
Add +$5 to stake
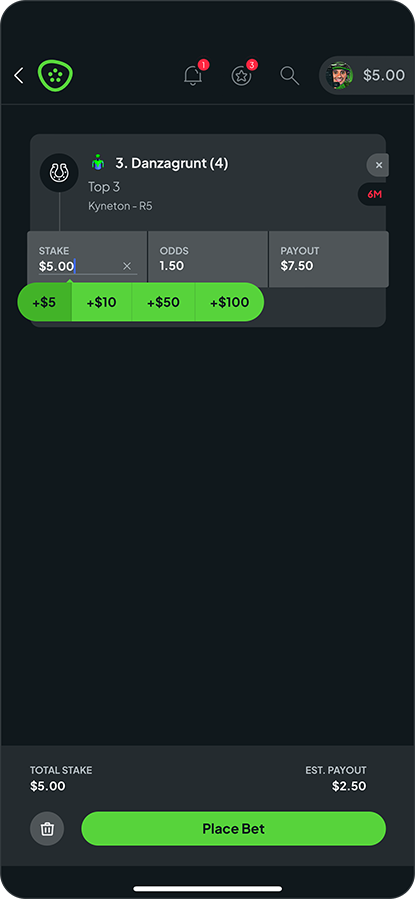point(44,302)
